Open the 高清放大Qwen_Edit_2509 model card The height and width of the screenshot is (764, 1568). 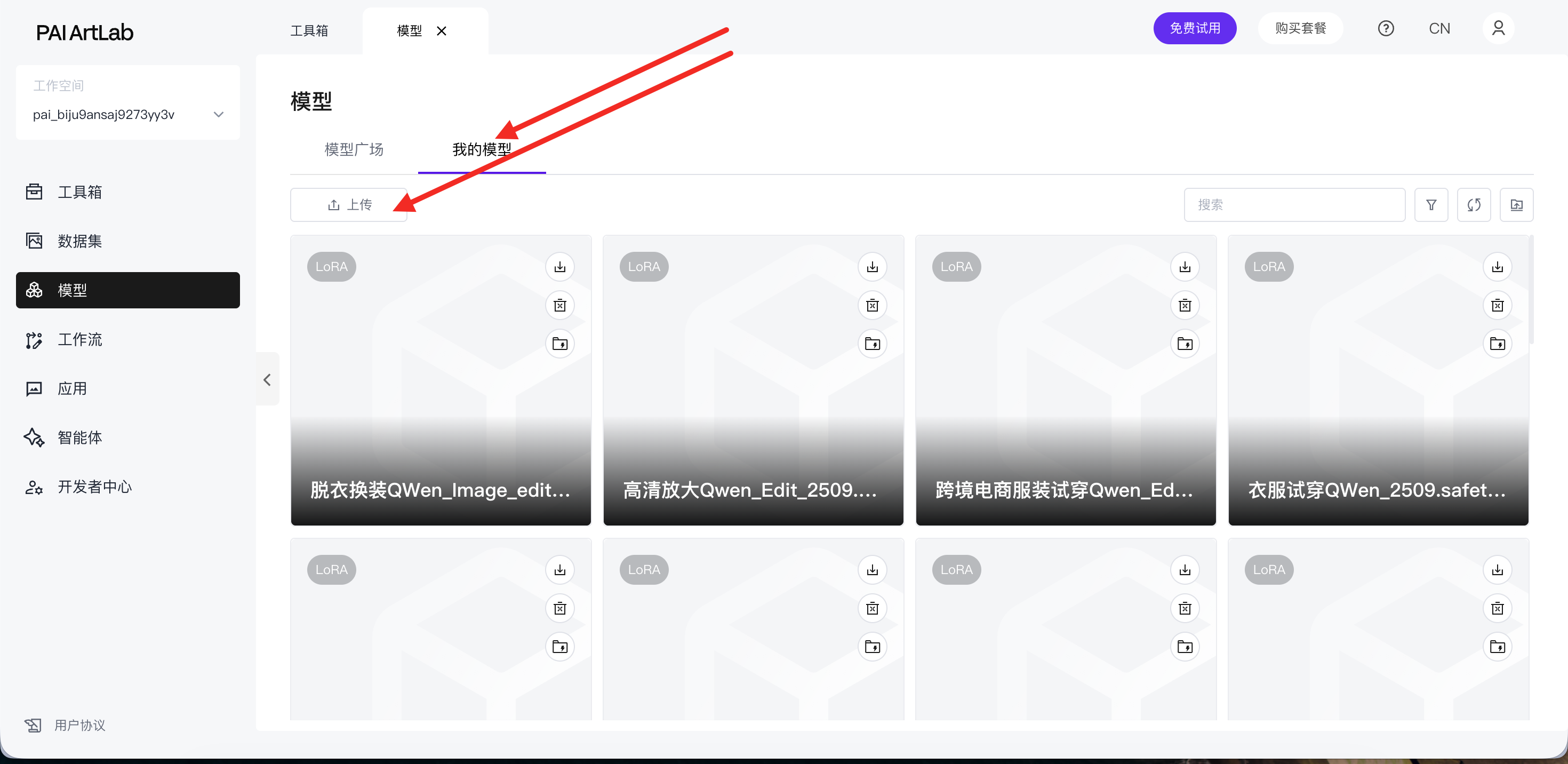pos(753,380)
